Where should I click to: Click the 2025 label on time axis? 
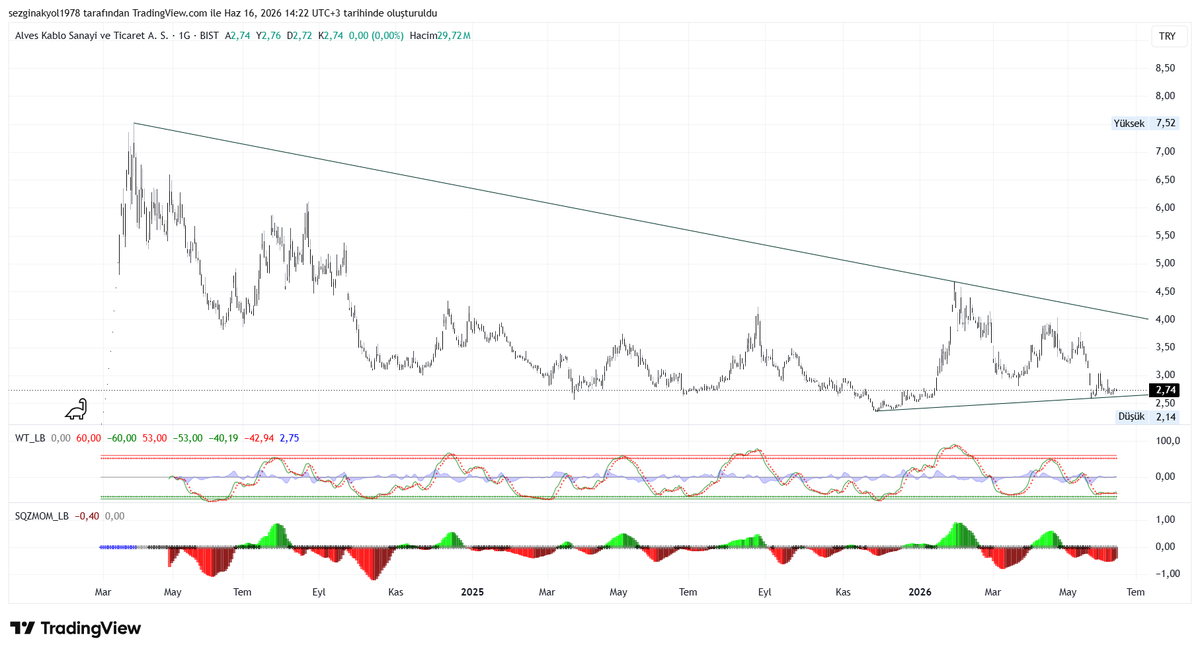[472, 592]
